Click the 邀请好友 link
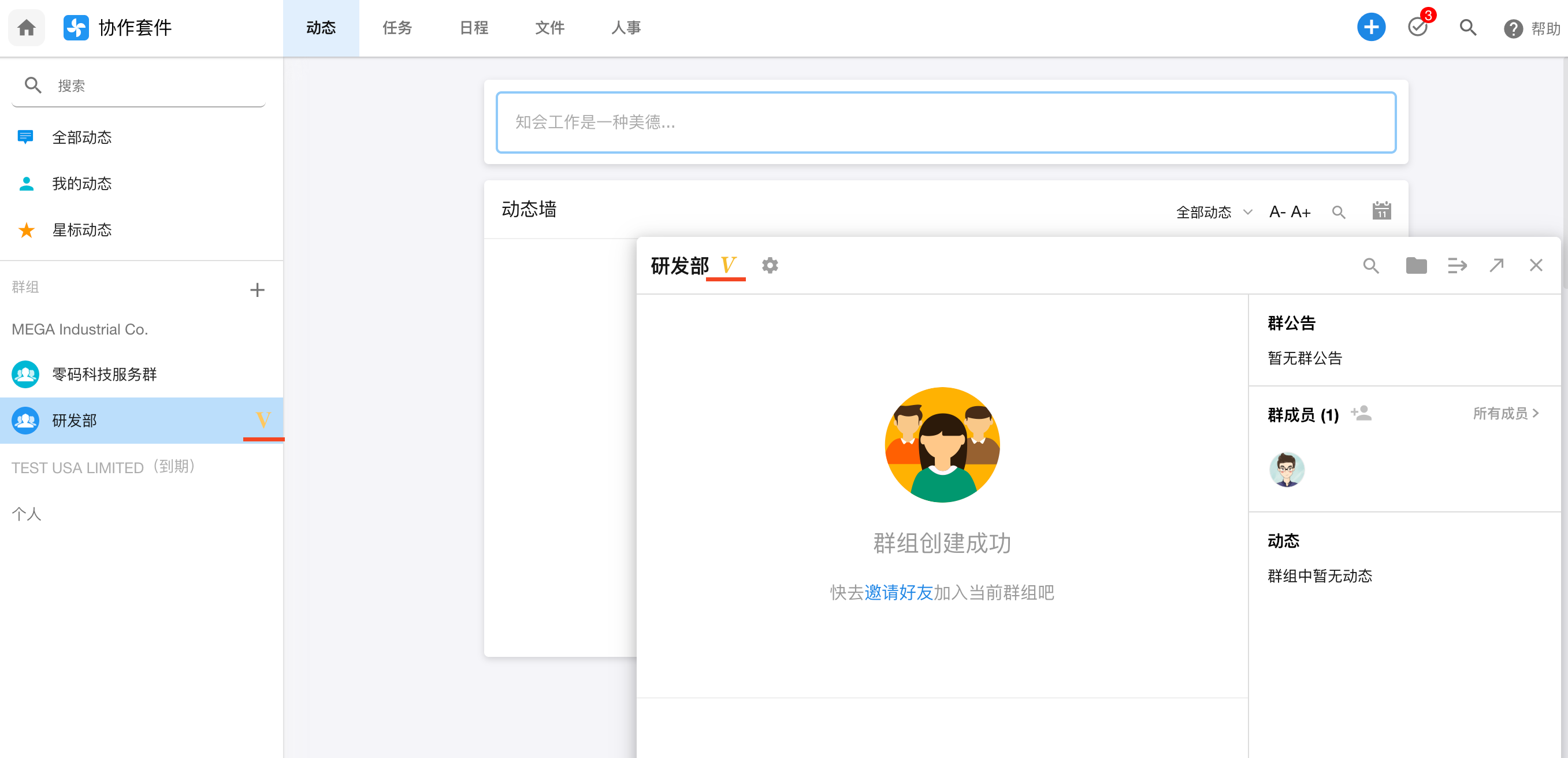This screenshot has width=1568, height=758. [898, 592]
